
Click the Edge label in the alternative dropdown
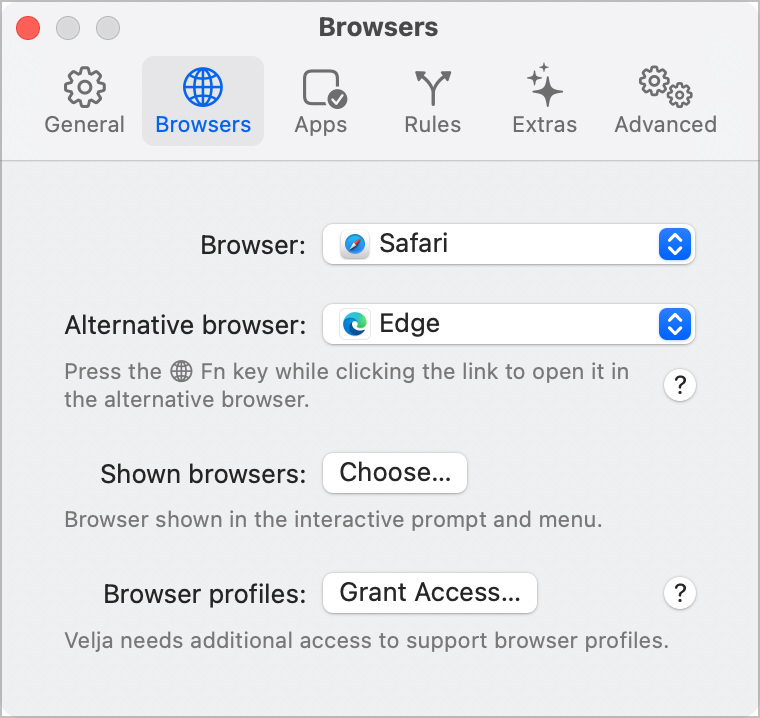(x=410, y=324)
